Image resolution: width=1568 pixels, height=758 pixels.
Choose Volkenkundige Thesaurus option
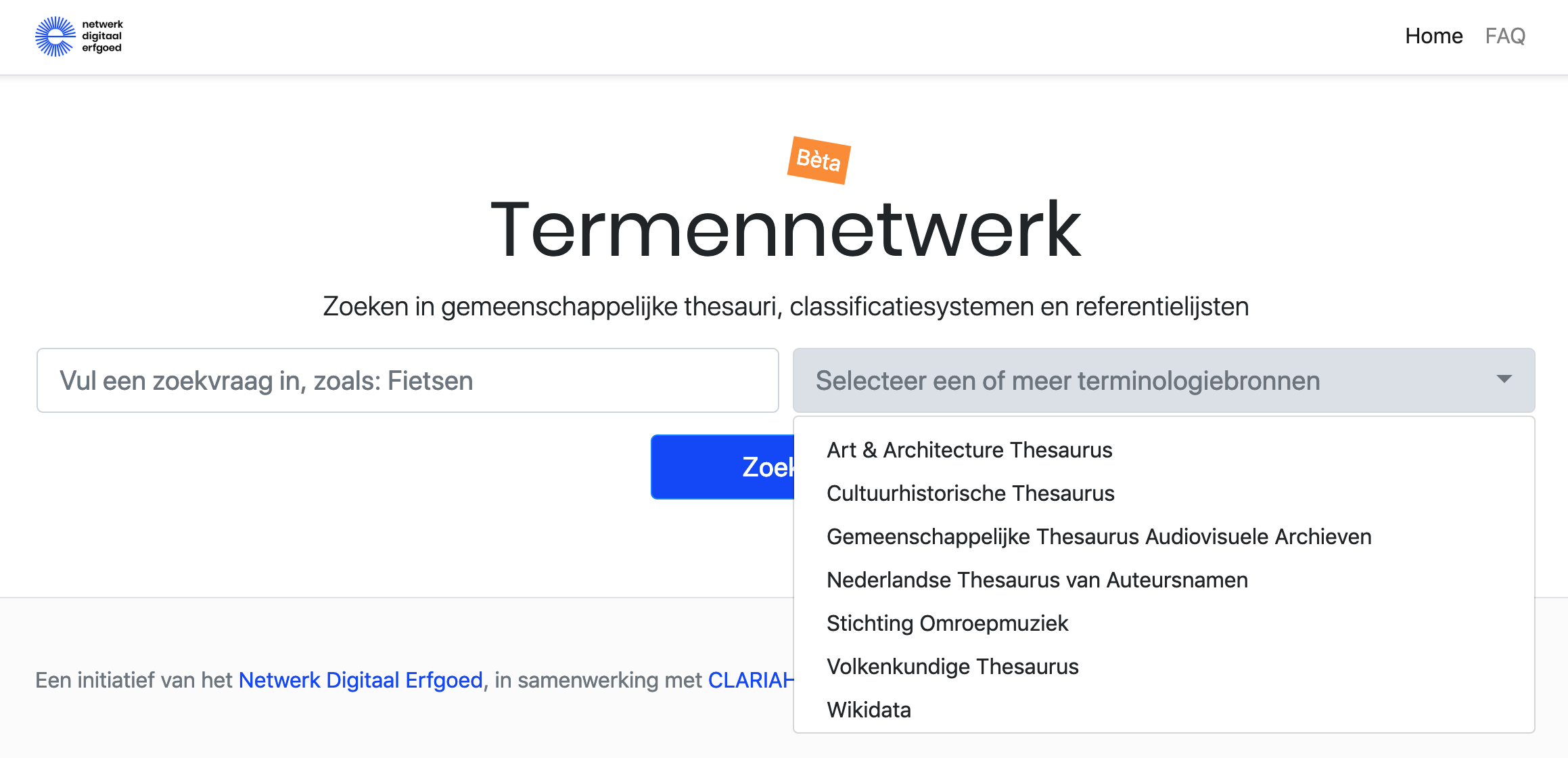click(x=952, y=667)
